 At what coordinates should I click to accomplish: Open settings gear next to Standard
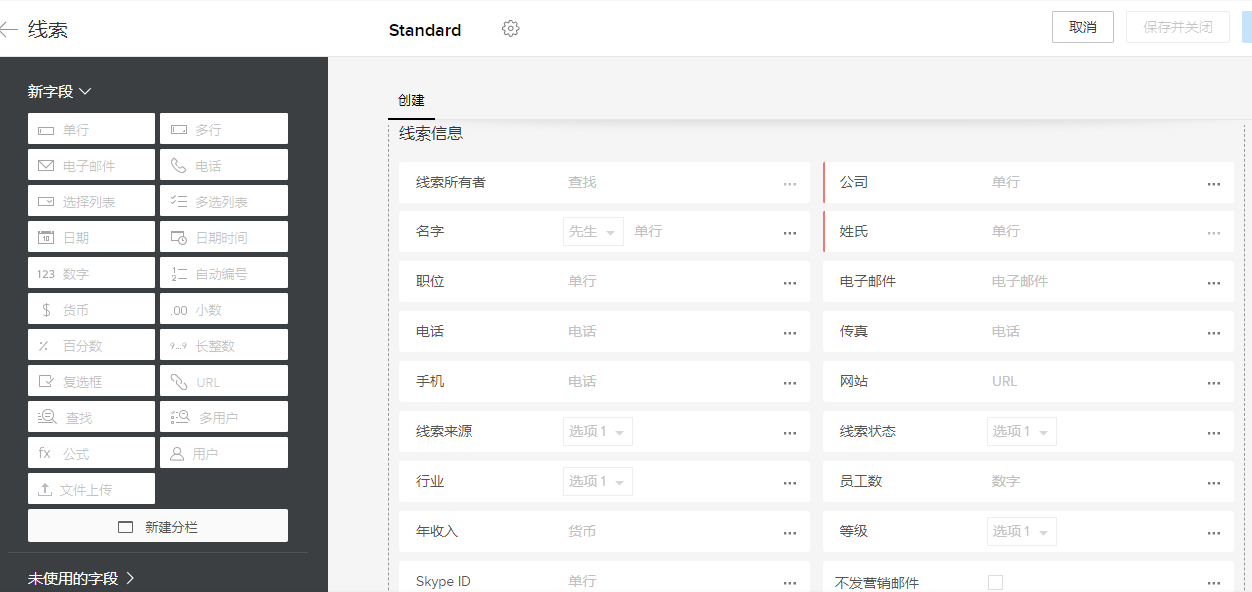[x=511, y=28]
